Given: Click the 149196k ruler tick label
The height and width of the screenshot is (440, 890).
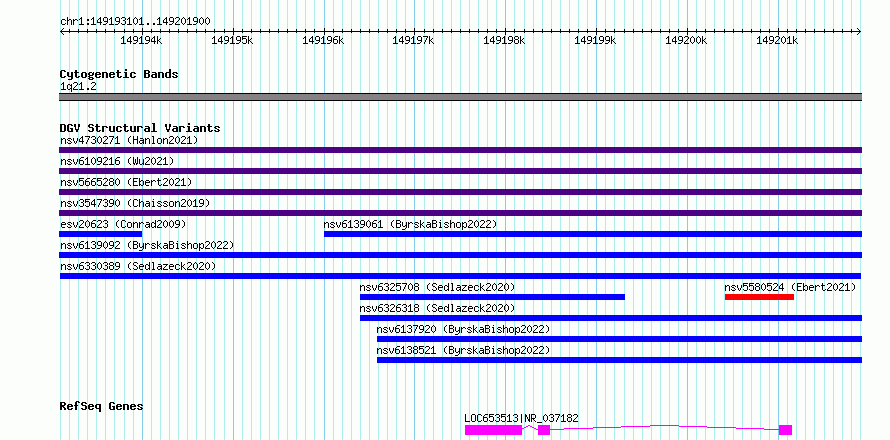Looking at the screenshot, I should 323,40.
